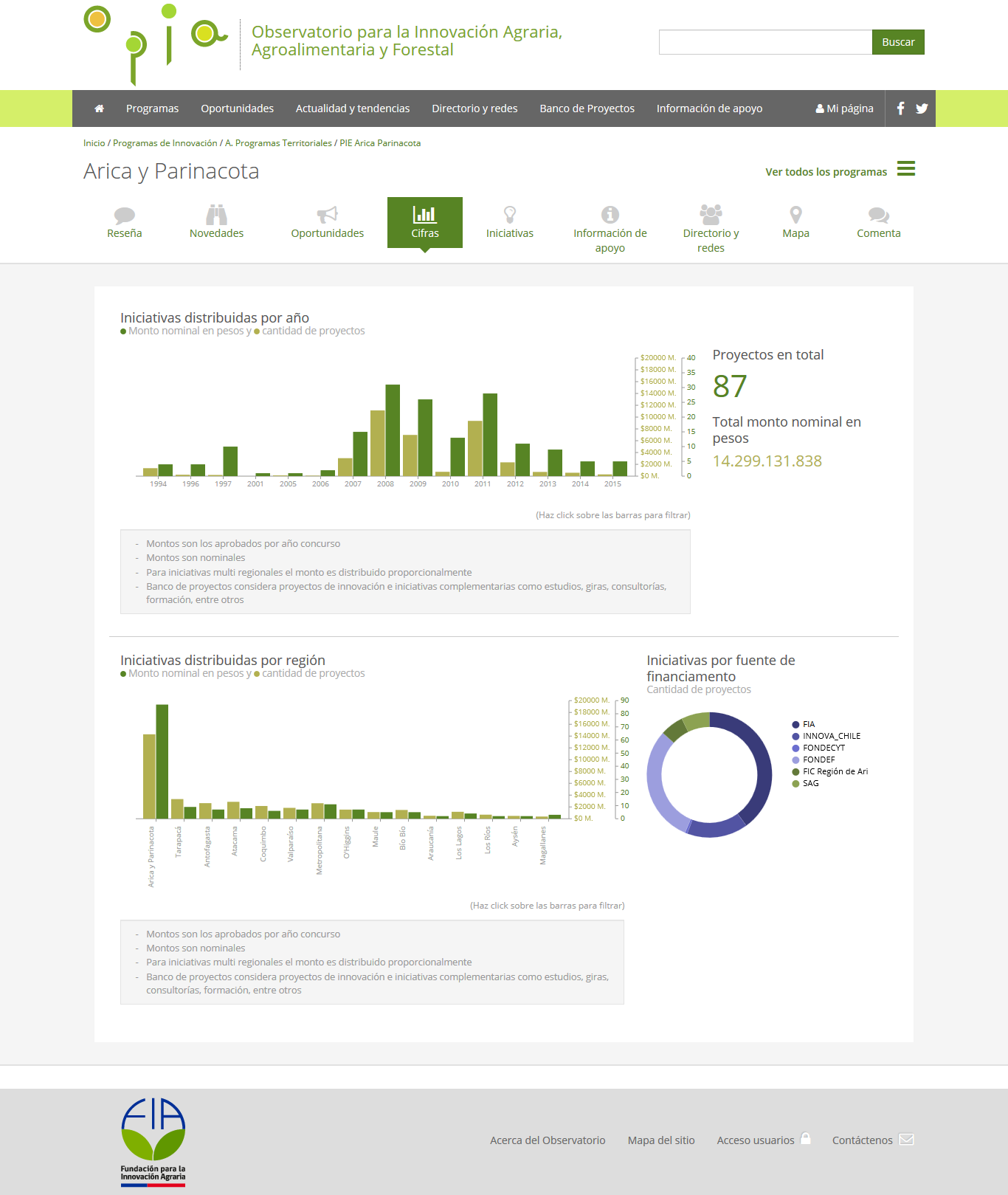Viewport: 1008px width, 1195px height.
Task: Open Actualidad y tendencias menu
Action: [x=353, y=109]
